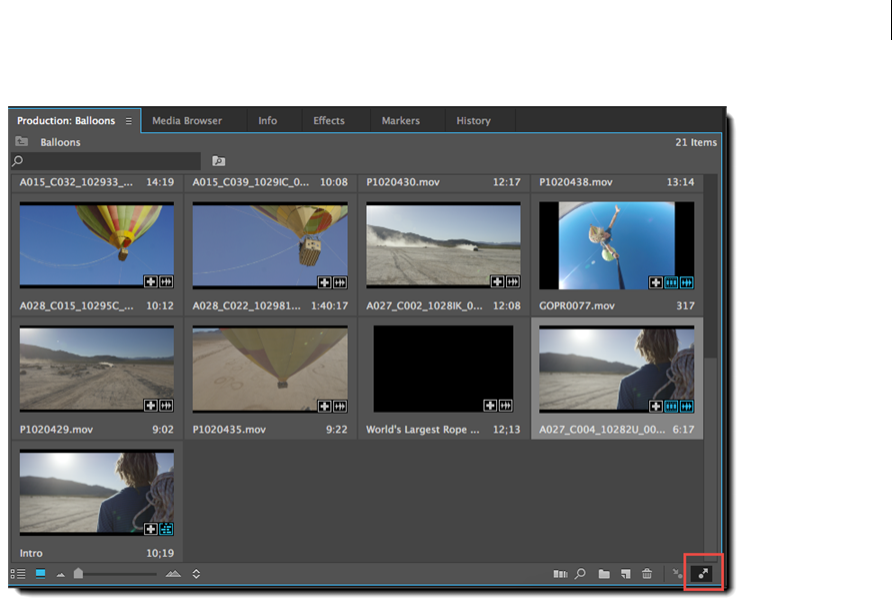Click the parent folder icon beside Balloons
The height and width of the screenshot is (600, 892).
[22, 141]
